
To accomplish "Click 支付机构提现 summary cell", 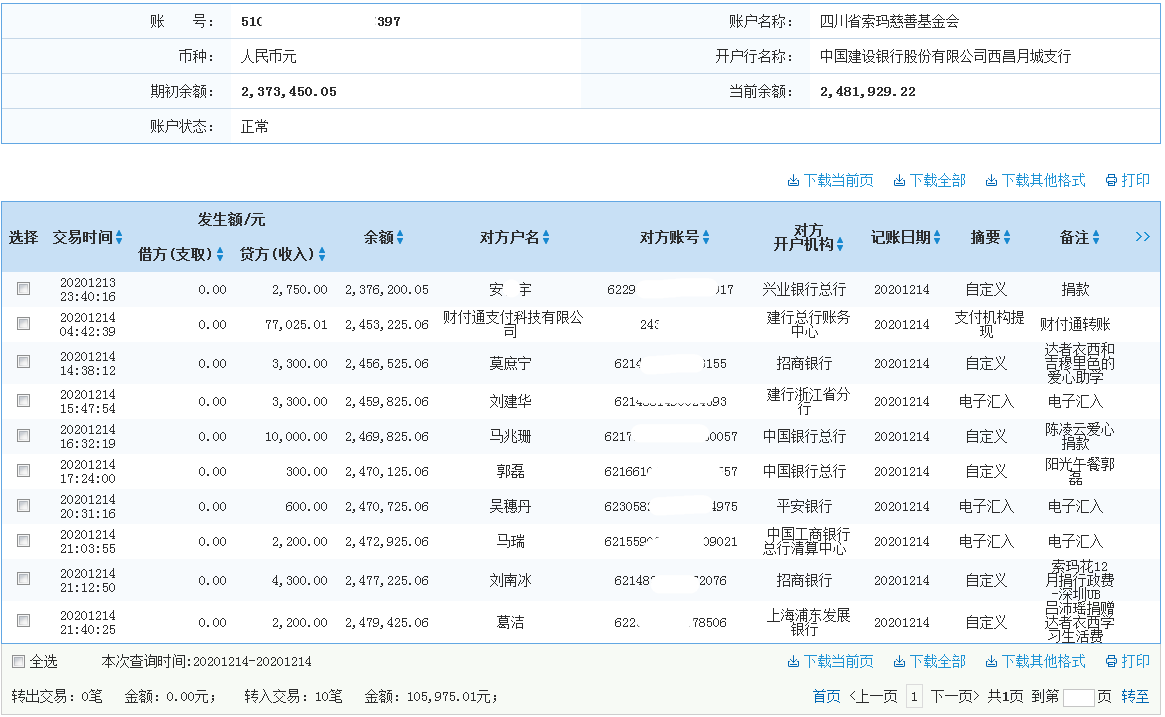I will (989, 325).
